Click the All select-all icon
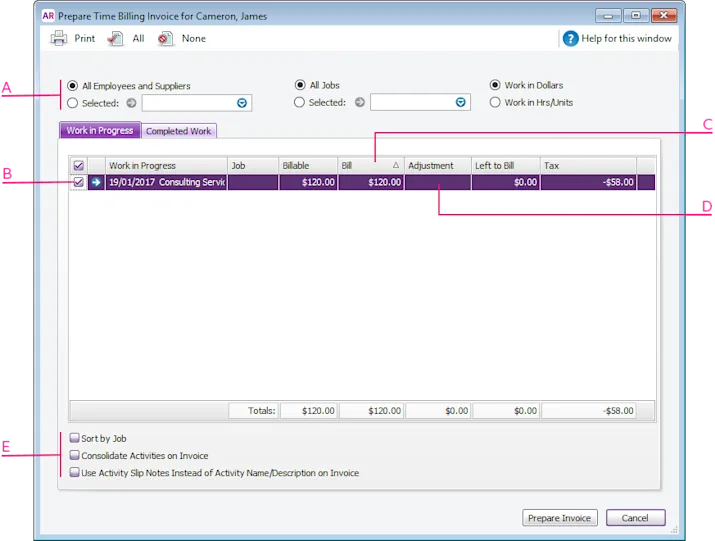 pos(115,38)
